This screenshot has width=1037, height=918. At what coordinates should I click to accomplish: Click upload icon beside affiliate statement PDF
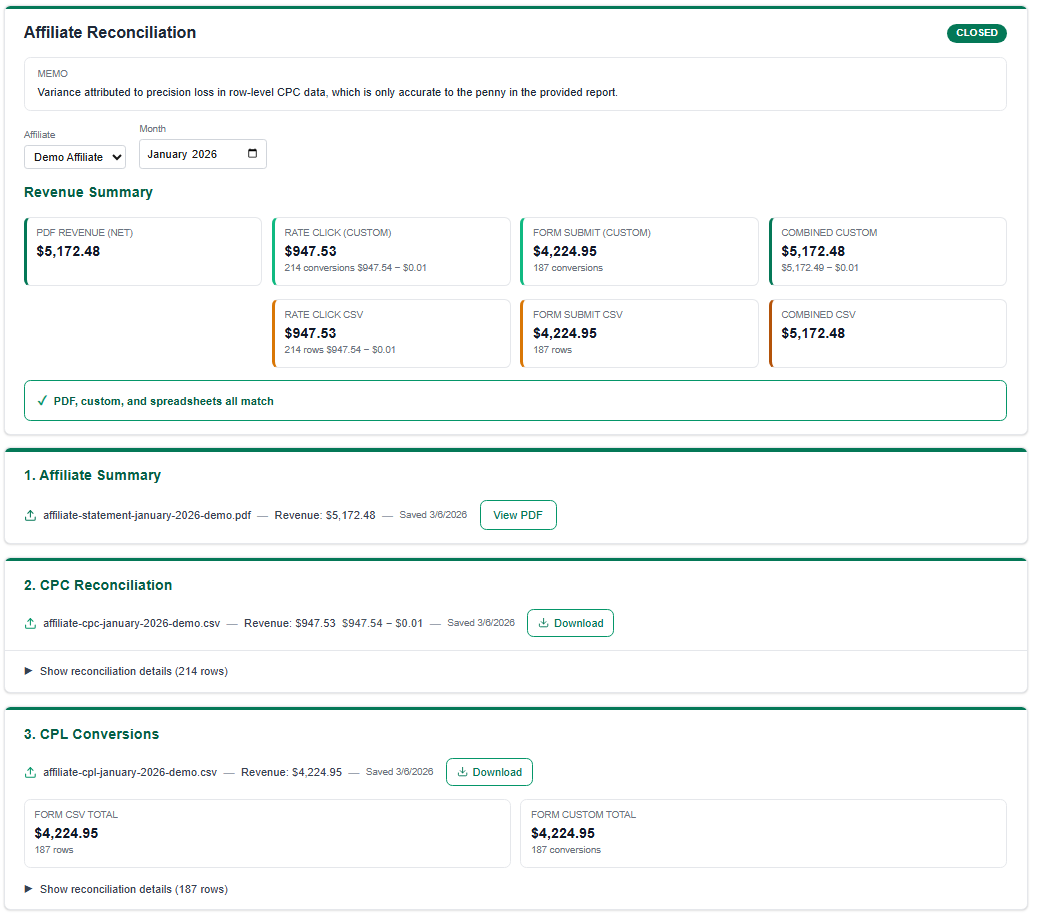point(30,516)
